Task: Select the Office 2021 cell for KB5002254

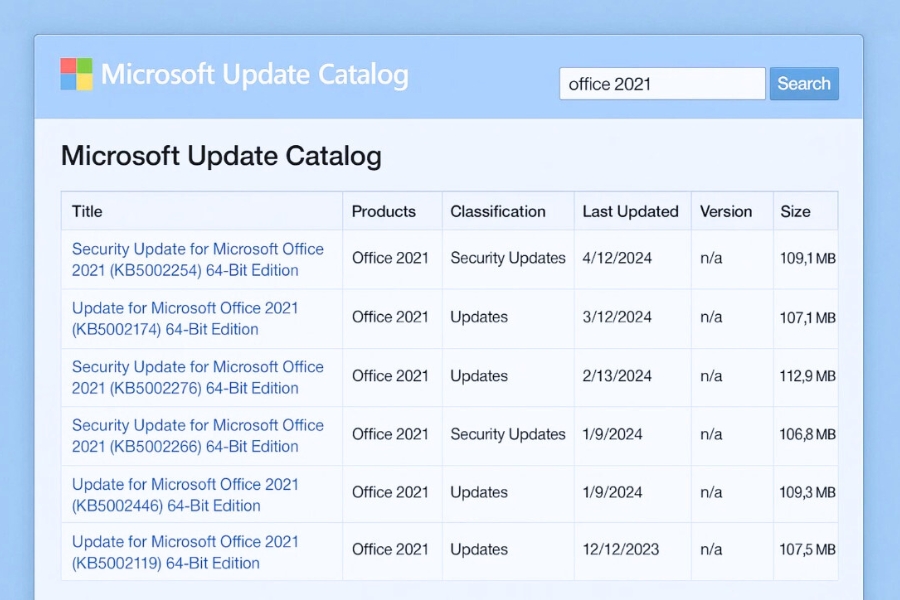Action: tap(390, 258)
